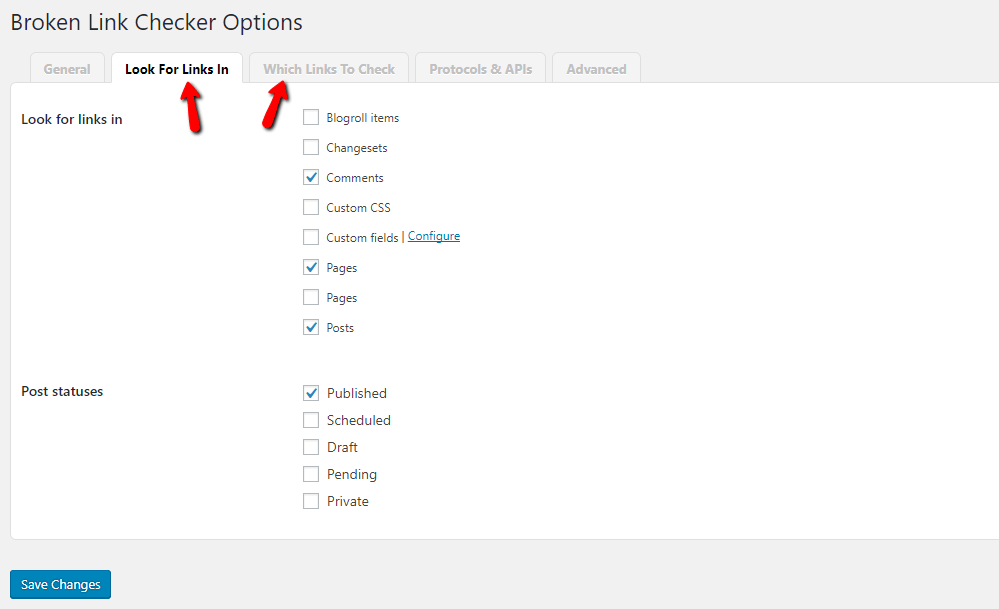Click the 'Look for links in' section label
Viewport: 999px width, 609px height.
71,119
